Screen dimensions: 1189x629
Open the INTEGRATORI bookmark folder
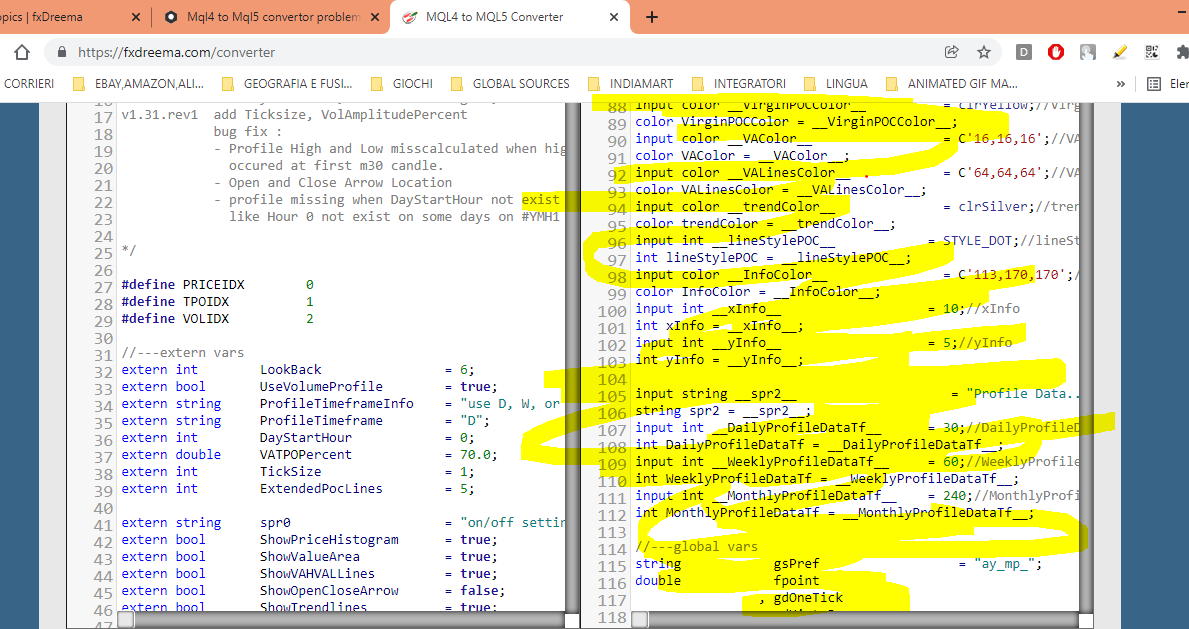(739, 84)
